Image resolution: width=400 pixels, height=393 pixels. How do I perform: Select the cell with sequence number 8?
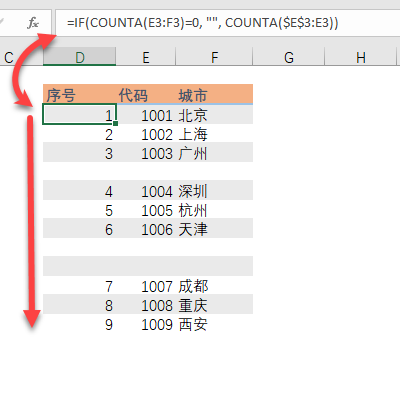click(x=79, y=305)
